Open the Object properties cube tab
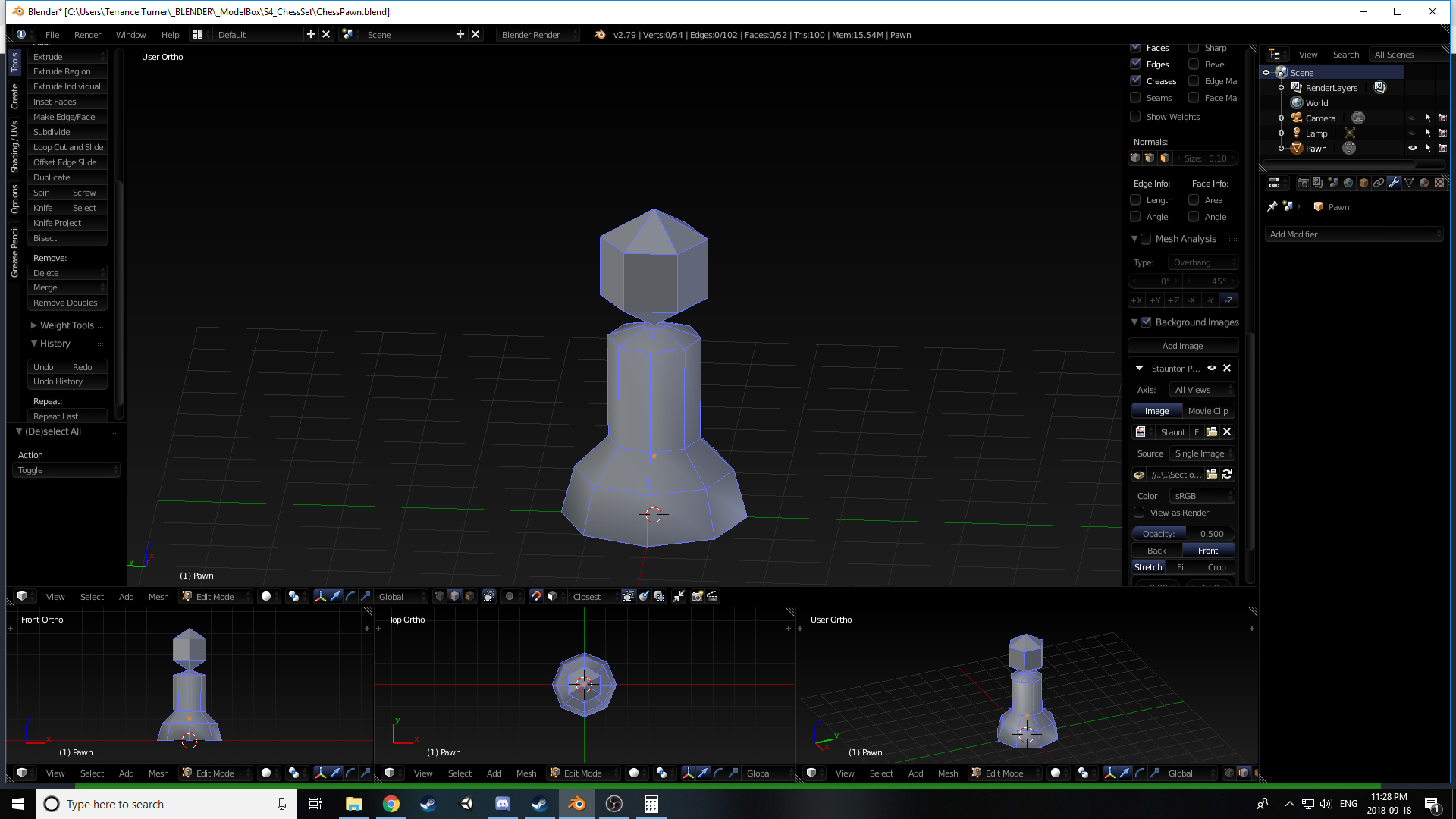The image size is (1456, 819). [1363, 183]
